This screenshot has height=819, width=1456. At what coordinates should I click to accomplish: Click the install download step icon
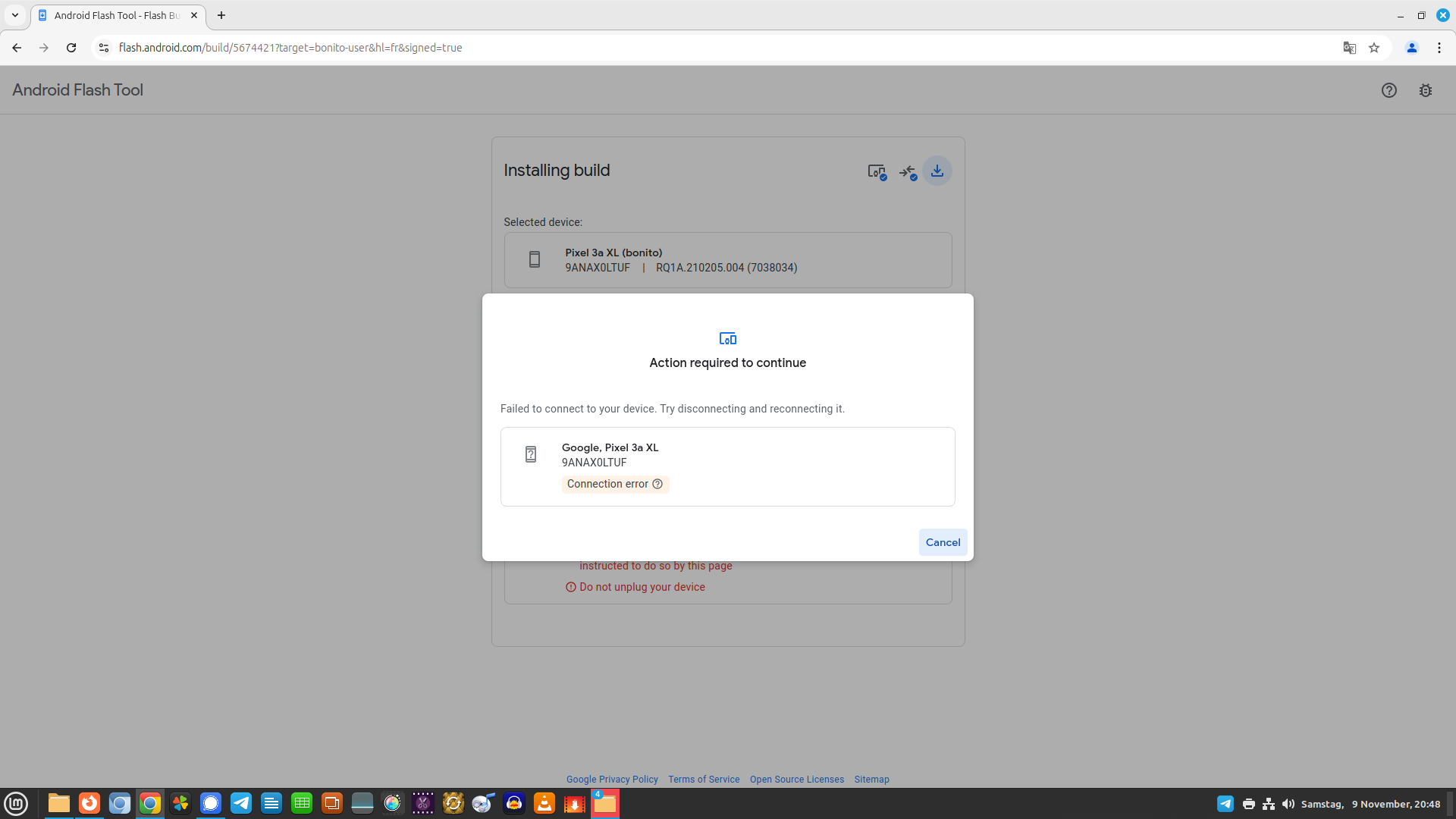tap(937, 171)
